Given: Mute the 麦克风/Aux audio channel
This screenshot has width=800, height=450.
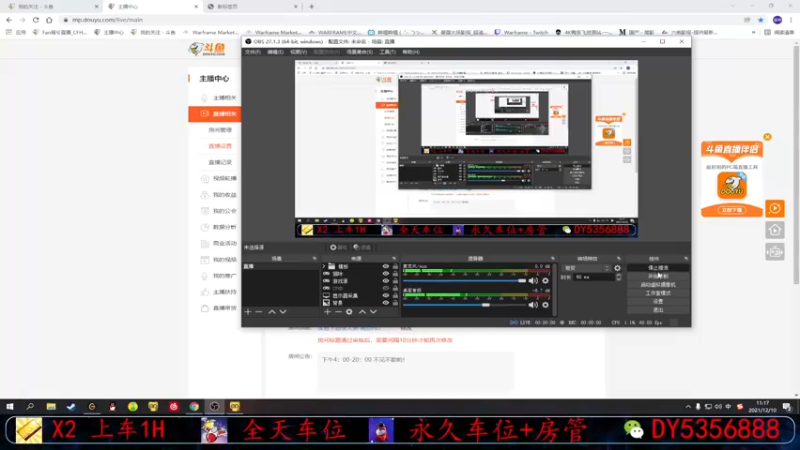Looking at the screenshot, I should coord(533,281).
